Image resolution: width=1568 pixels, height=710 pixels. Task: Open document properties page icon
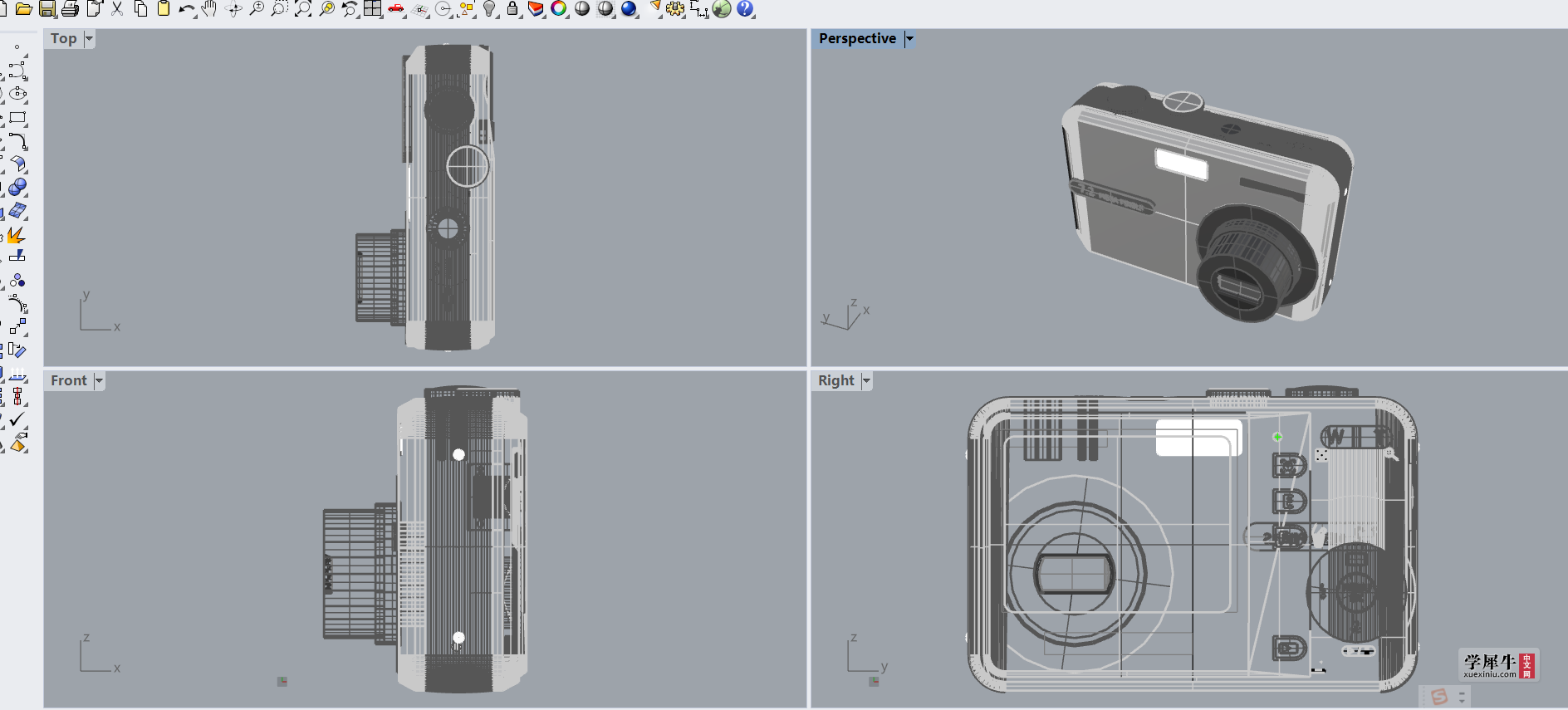click(x=94, y=9)
